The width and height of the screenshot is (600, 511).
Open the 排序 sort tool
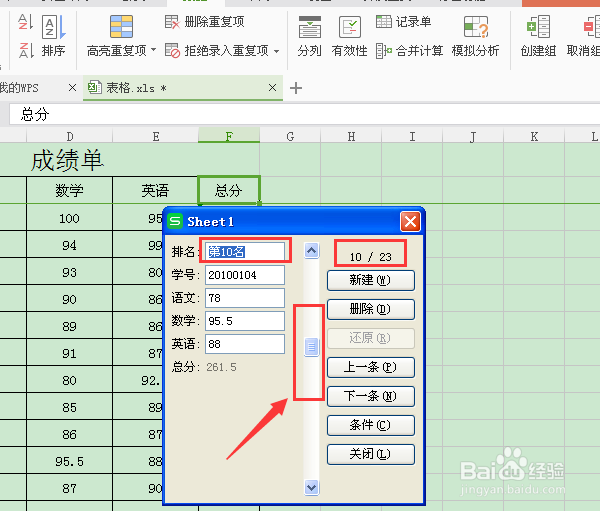[54, 37]
